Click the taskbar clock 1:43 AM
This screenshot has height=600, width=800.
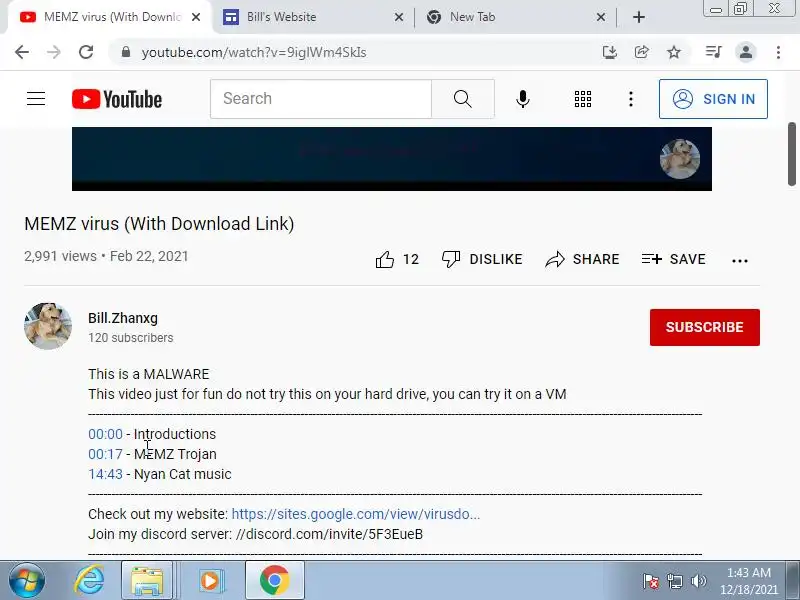coord(749,581)
